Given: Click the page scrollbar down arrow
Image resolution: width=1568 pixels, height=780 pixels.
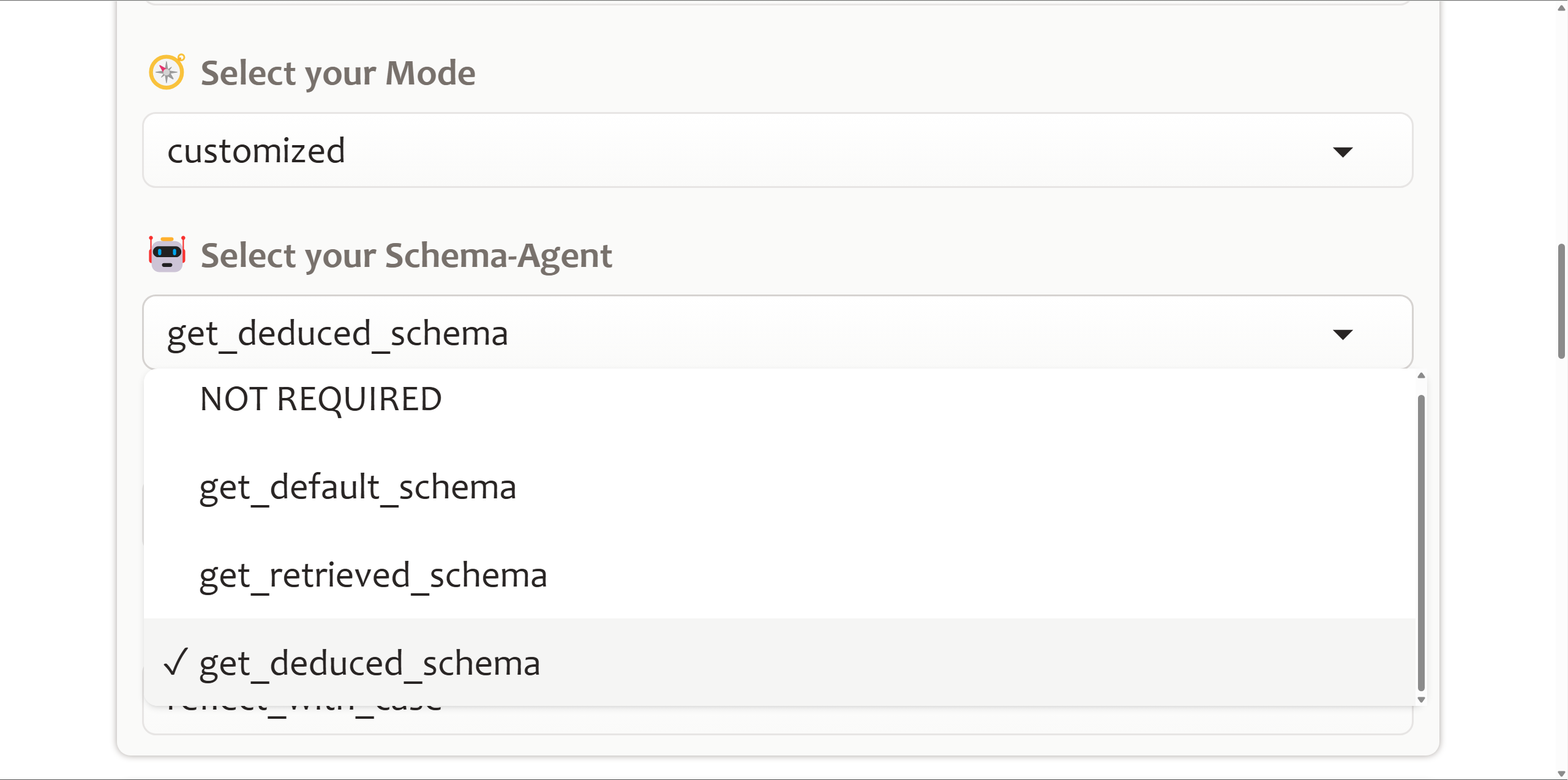Looking at the screenshot, I should point(1562,773).
